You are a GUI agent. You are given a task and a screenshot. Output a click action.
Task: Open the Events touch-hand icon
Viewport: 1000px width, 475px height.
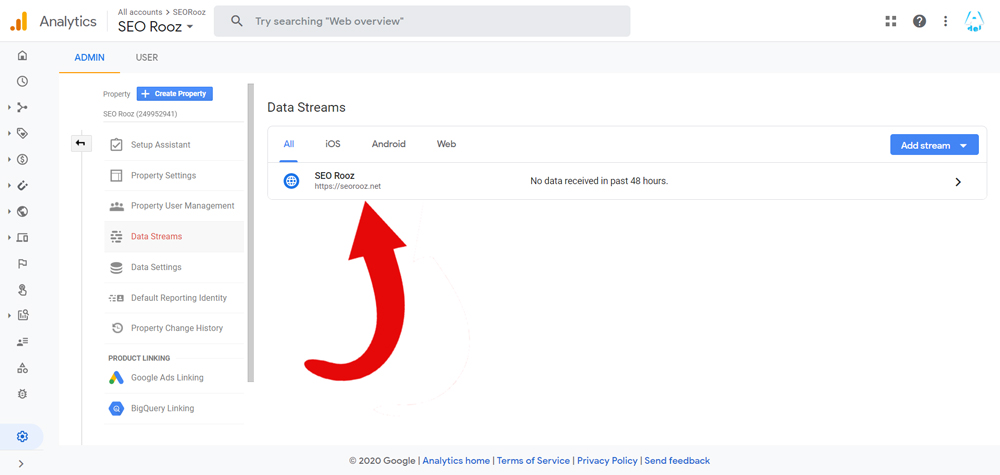(x=22, y=290)
